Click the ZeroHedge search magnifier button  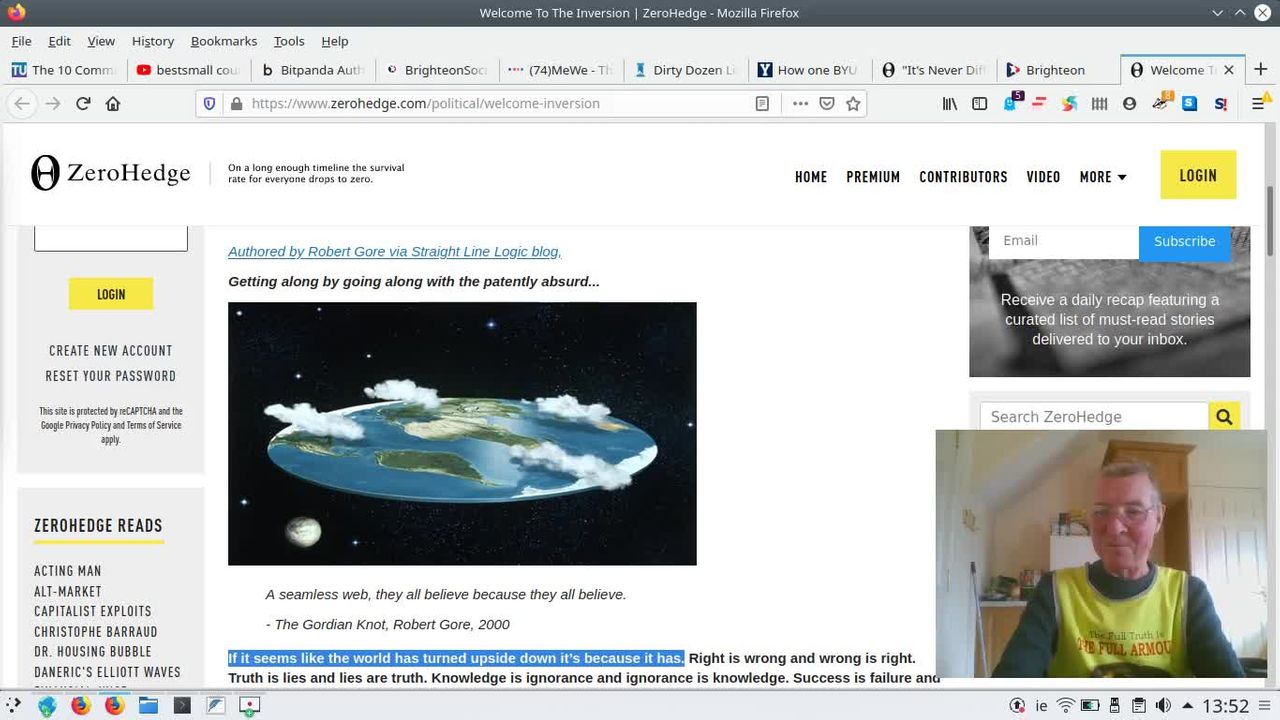click(1223, 417)
